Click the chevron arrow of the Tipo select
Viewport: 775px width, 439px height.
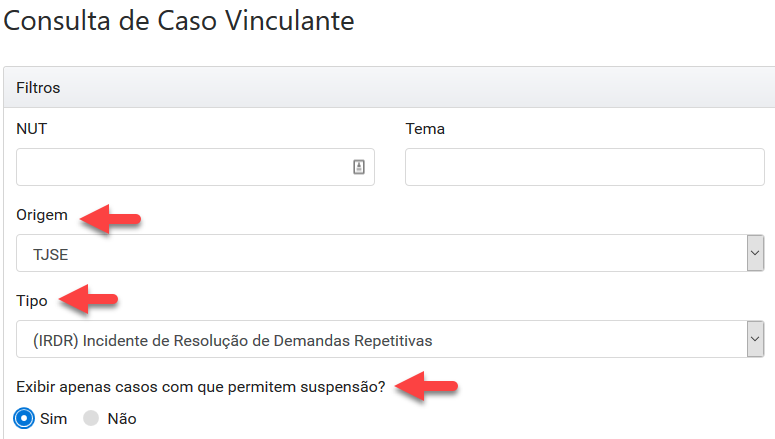coord(755,339)
